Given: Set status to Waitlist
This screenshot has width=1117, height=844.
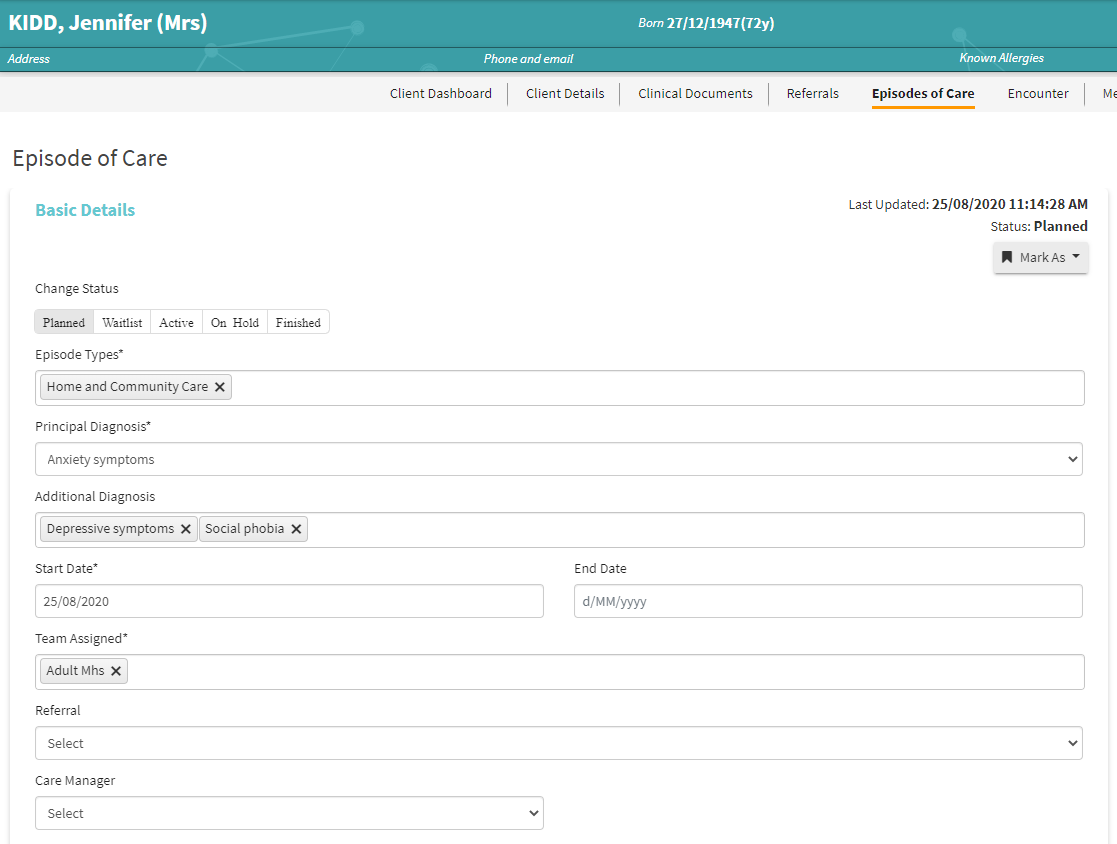Looking at the screenshot, I should click(122, 322).
